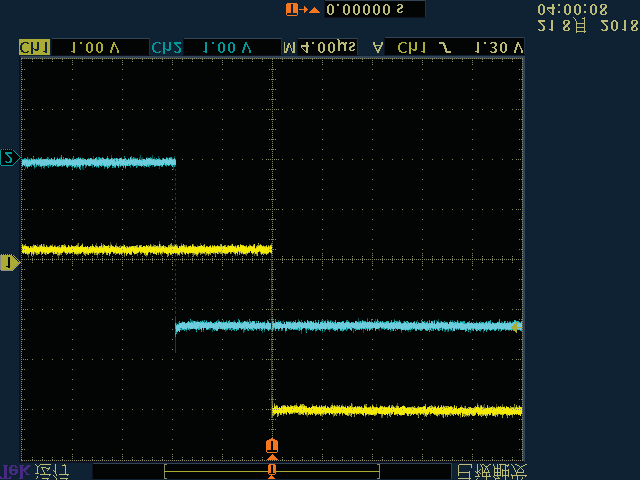Click the waveform overview bar at bottom

[x=271, y=470]
